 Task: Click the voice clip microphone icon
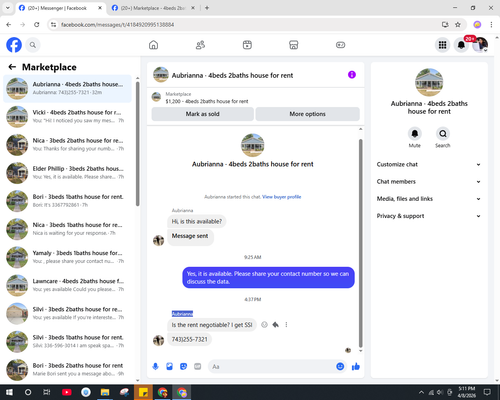click(155, 367)
